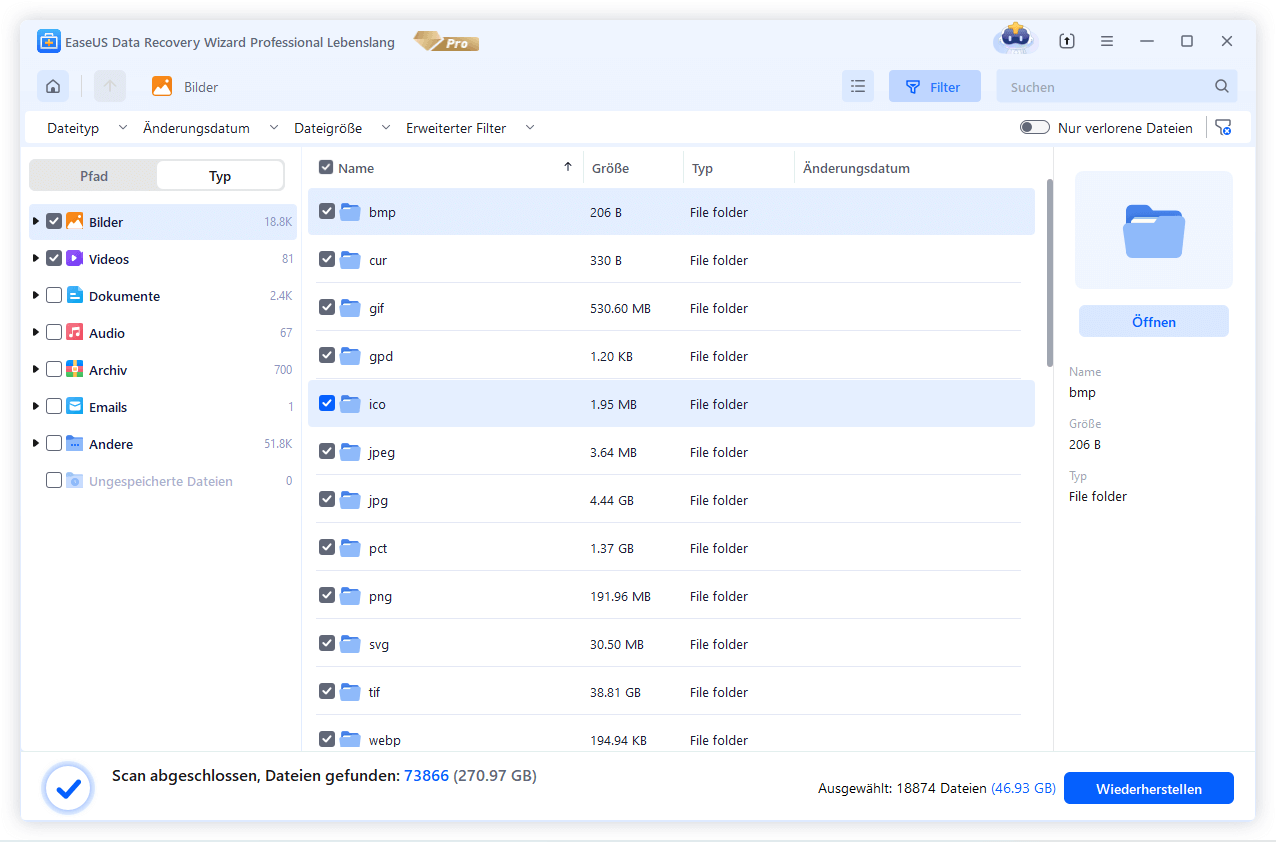Expand the Dokumente tree node arrow
Image resolution: width=1276 pixels, height=842 pixels.
tap(36, 296)
